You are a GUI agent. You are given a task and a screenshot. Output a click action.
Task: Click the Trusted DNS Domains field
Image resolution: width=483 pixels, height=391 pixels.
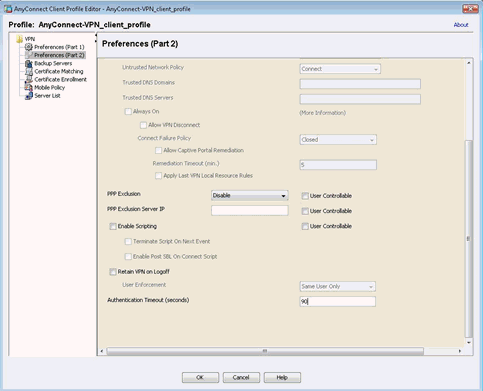pos(360,84)
